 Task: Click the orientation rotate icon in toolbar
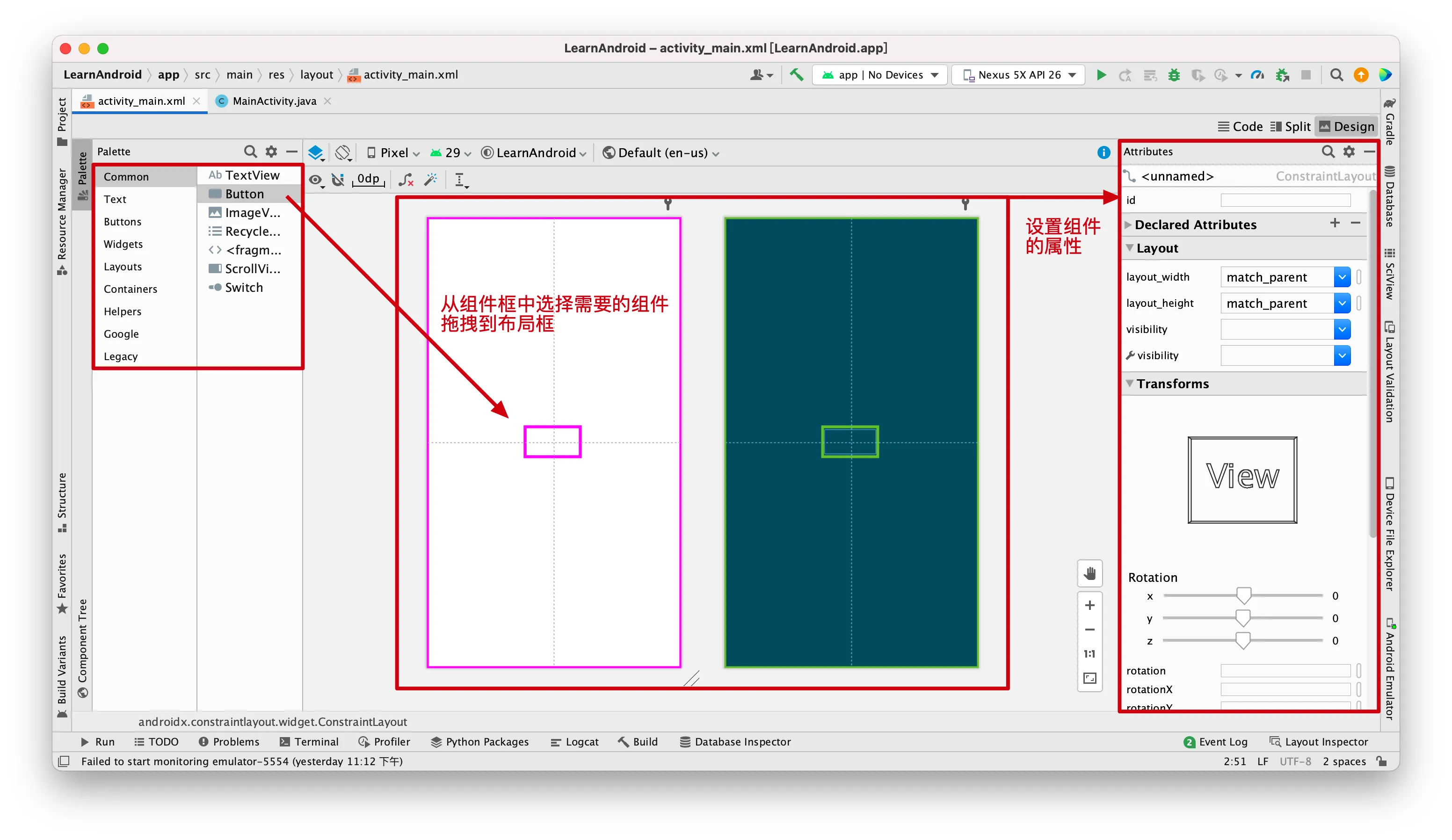point(343,152)
